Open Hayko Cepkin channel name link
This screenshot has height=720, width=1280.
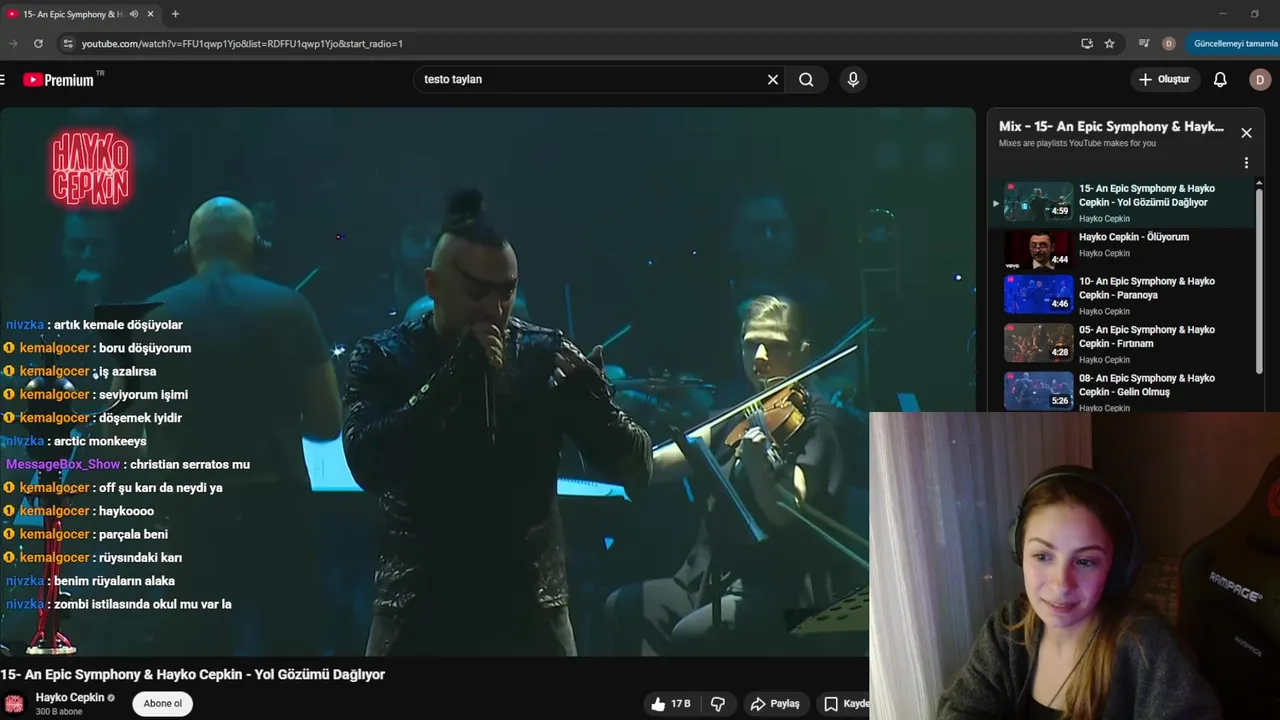pos(70,697)
